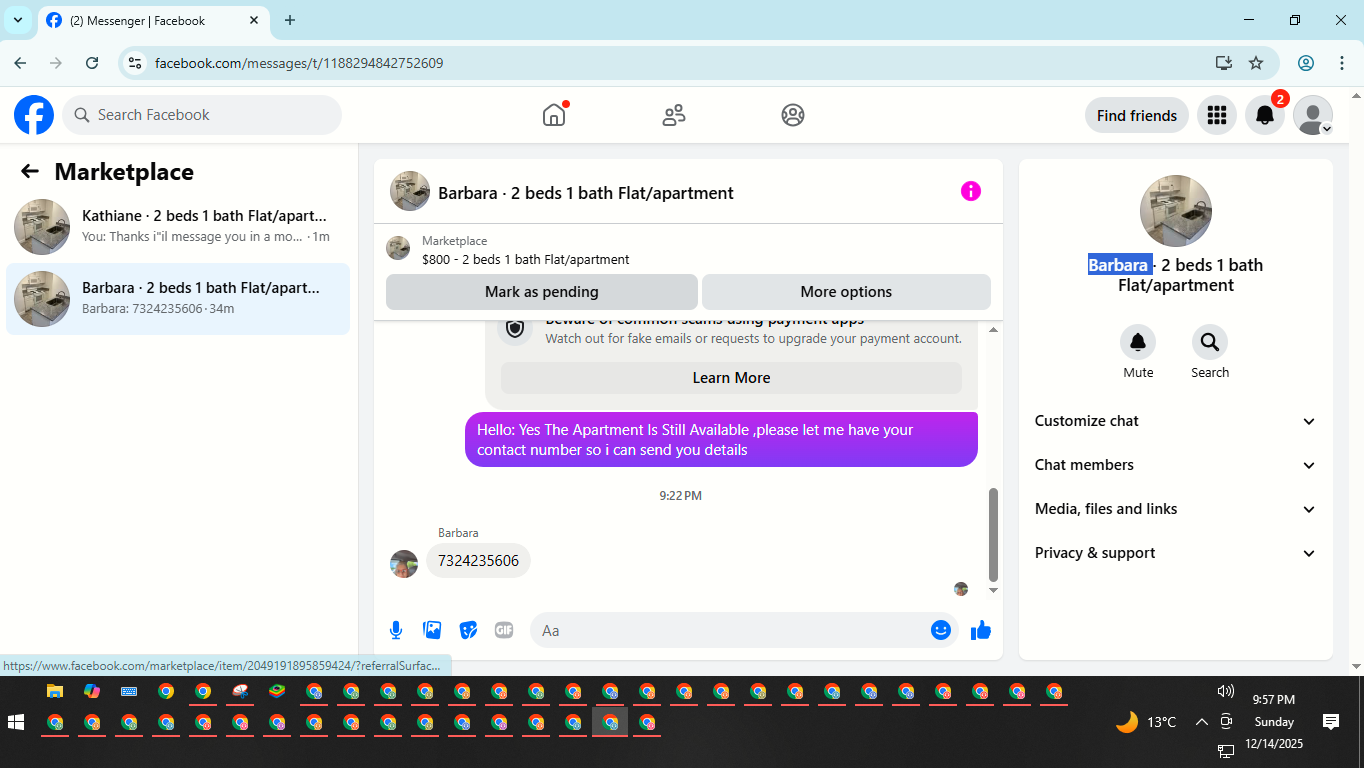Open the Chrome tab search dropdown

(x=18, y=20)
